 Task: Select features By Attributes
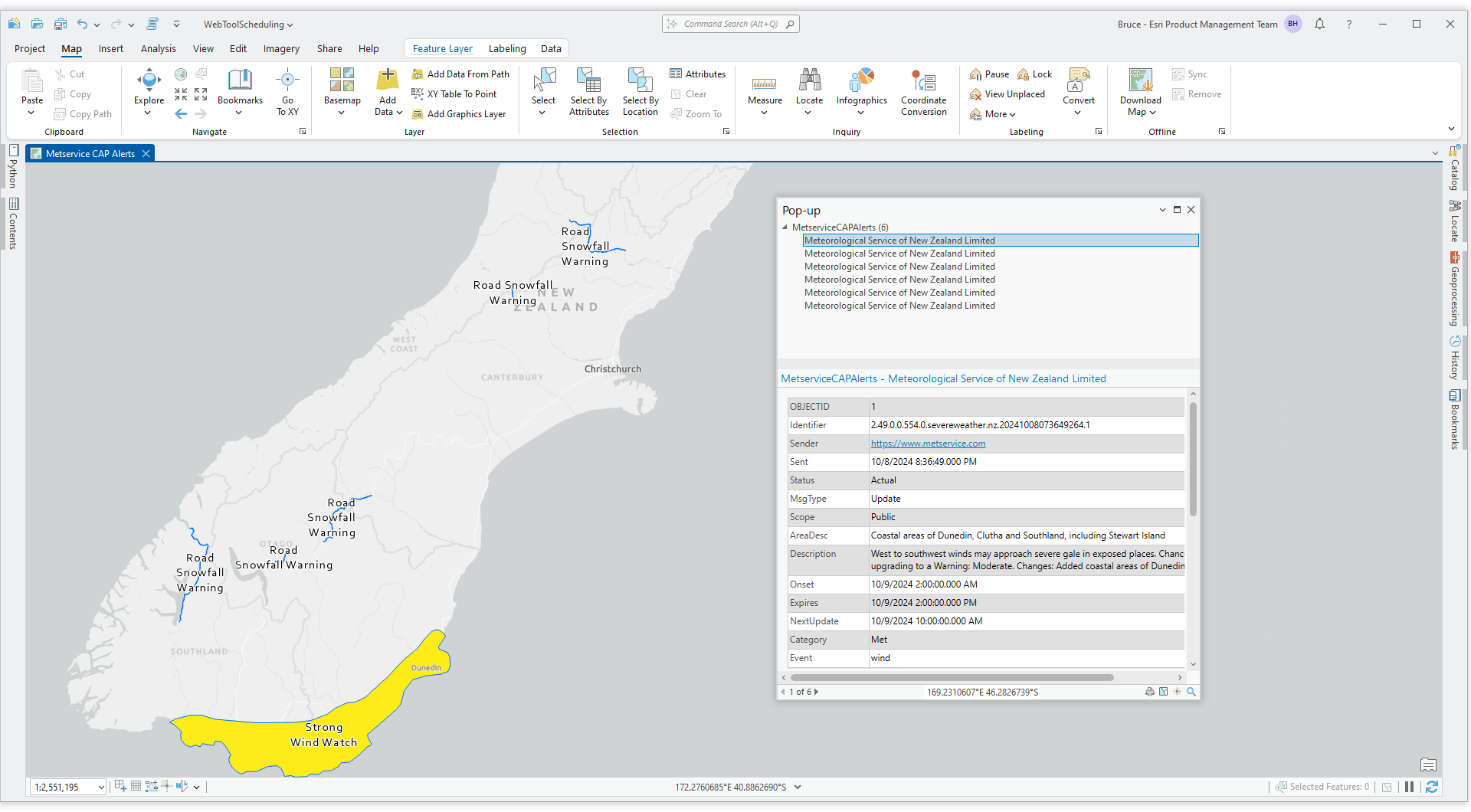588,92
